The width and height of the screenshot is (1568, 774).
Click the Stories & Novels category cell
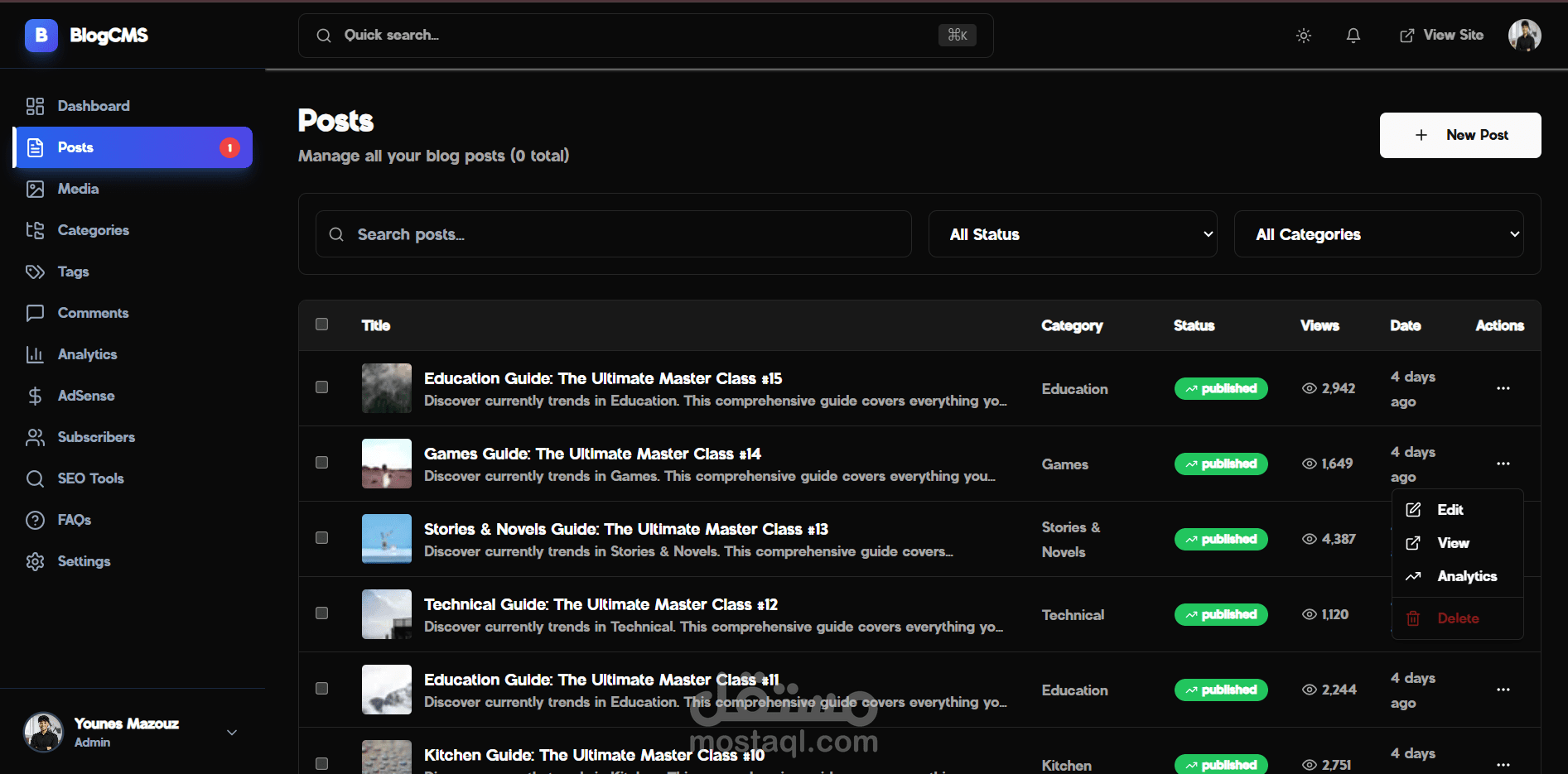[1071, 540]
